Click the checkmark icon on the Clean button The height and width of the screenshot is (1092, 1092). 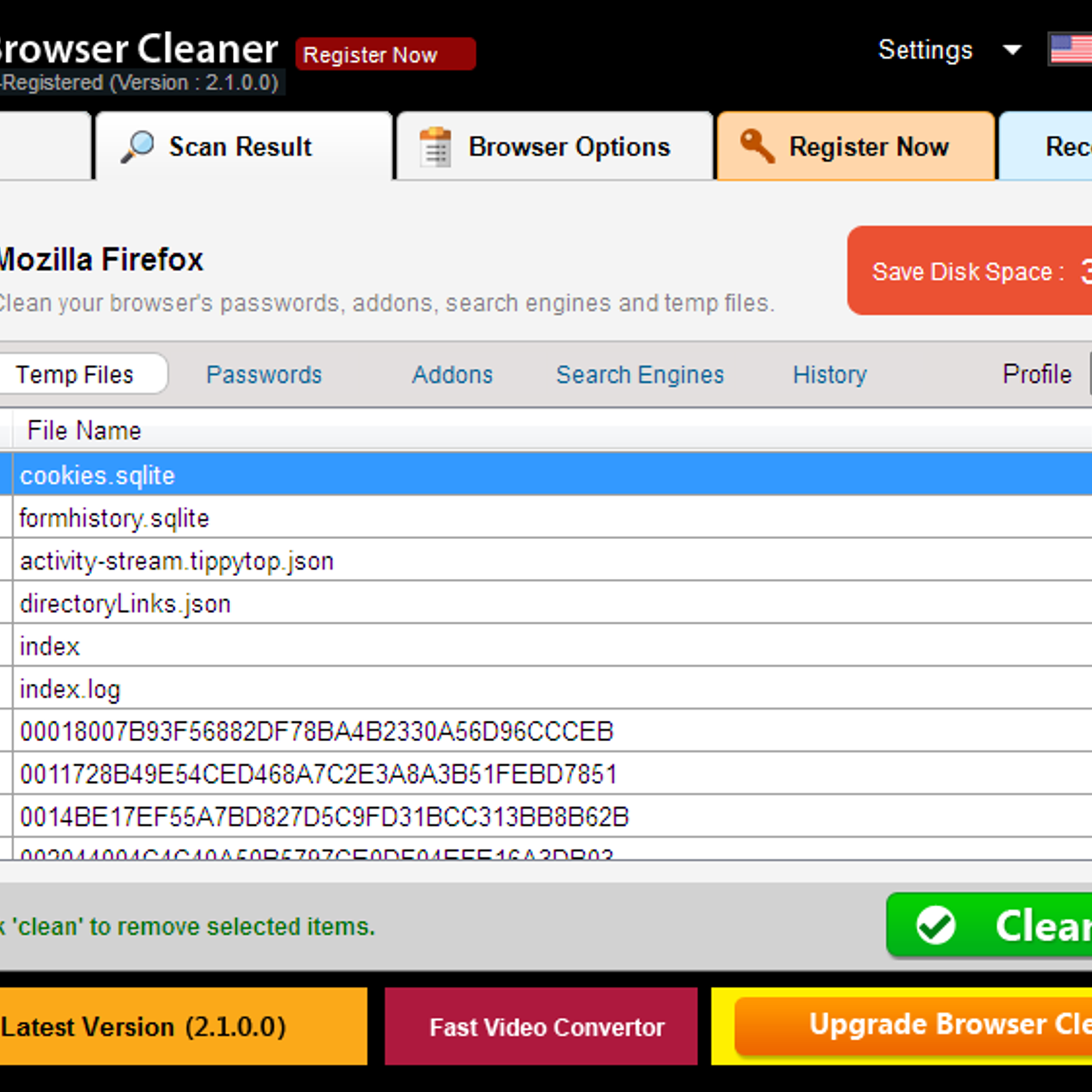tap(936, 925)
